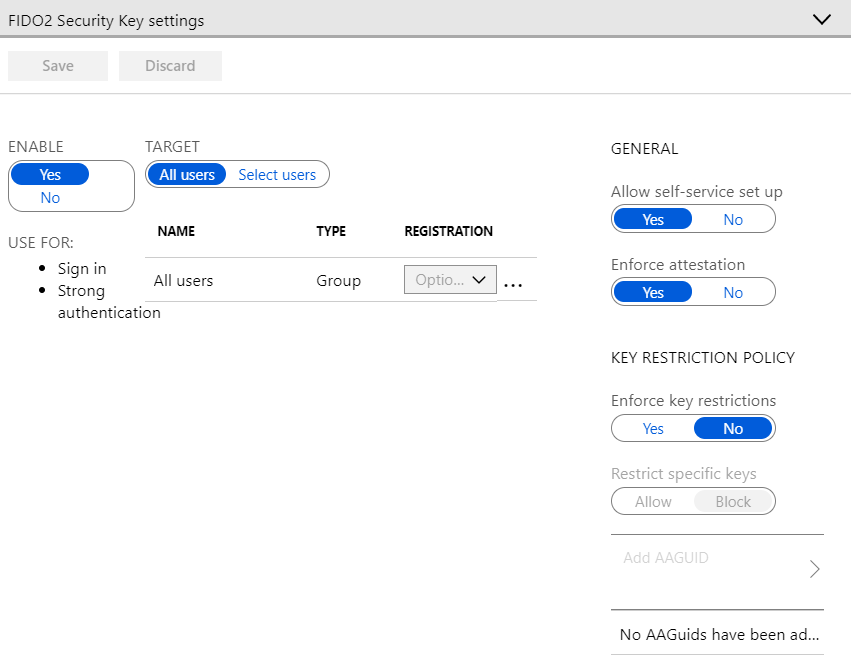Click the No AAGuids have been added message
Viewport: 851px width, 658px height.
coord(719,634)
